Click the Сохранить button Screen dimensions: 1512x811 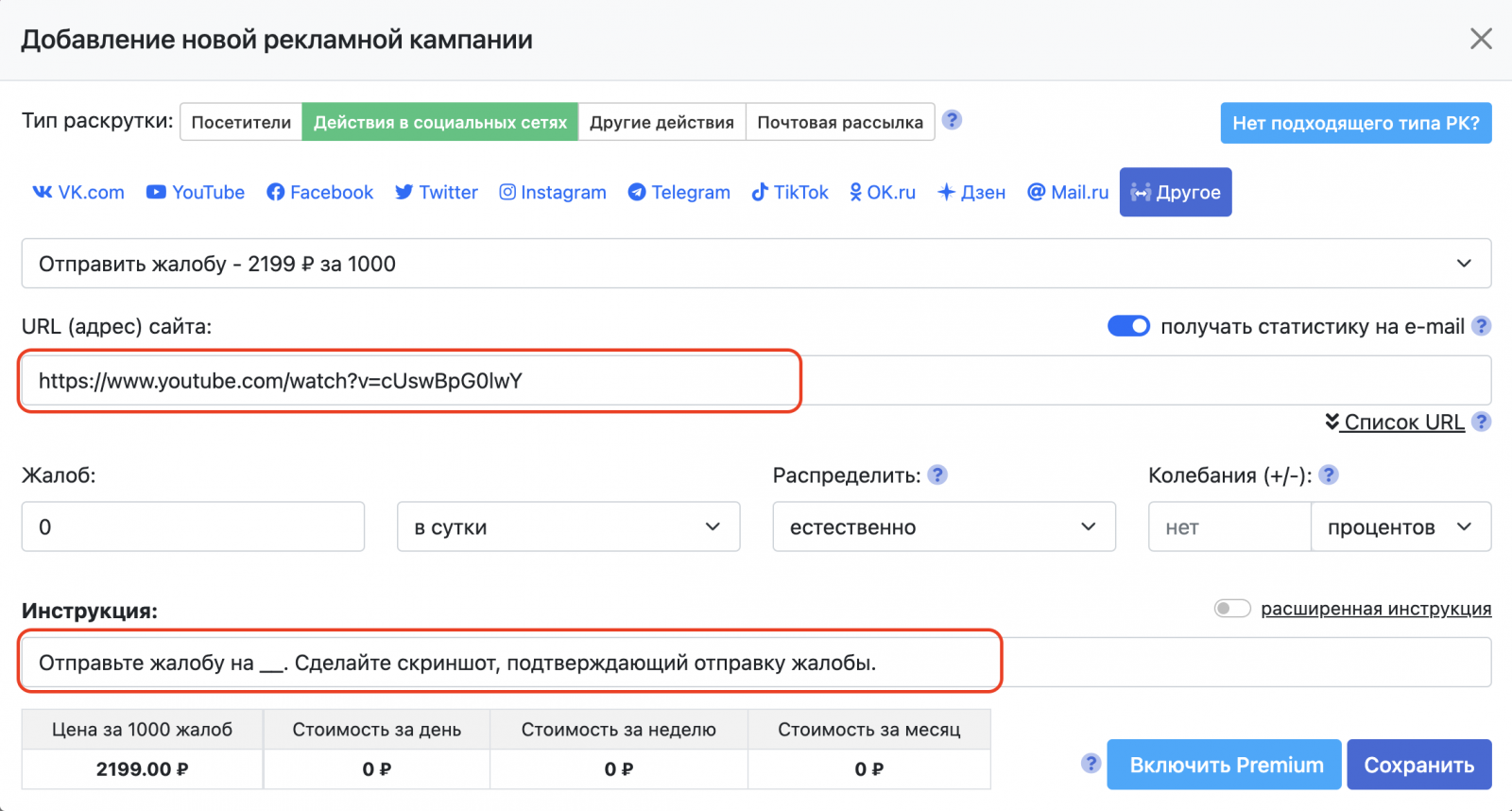(x=1418, y=765)
